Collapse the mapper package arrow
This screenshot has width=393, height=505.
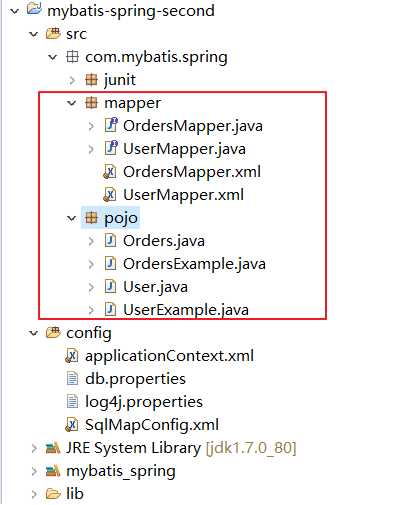pyautogui.click(x=72, y=103)
